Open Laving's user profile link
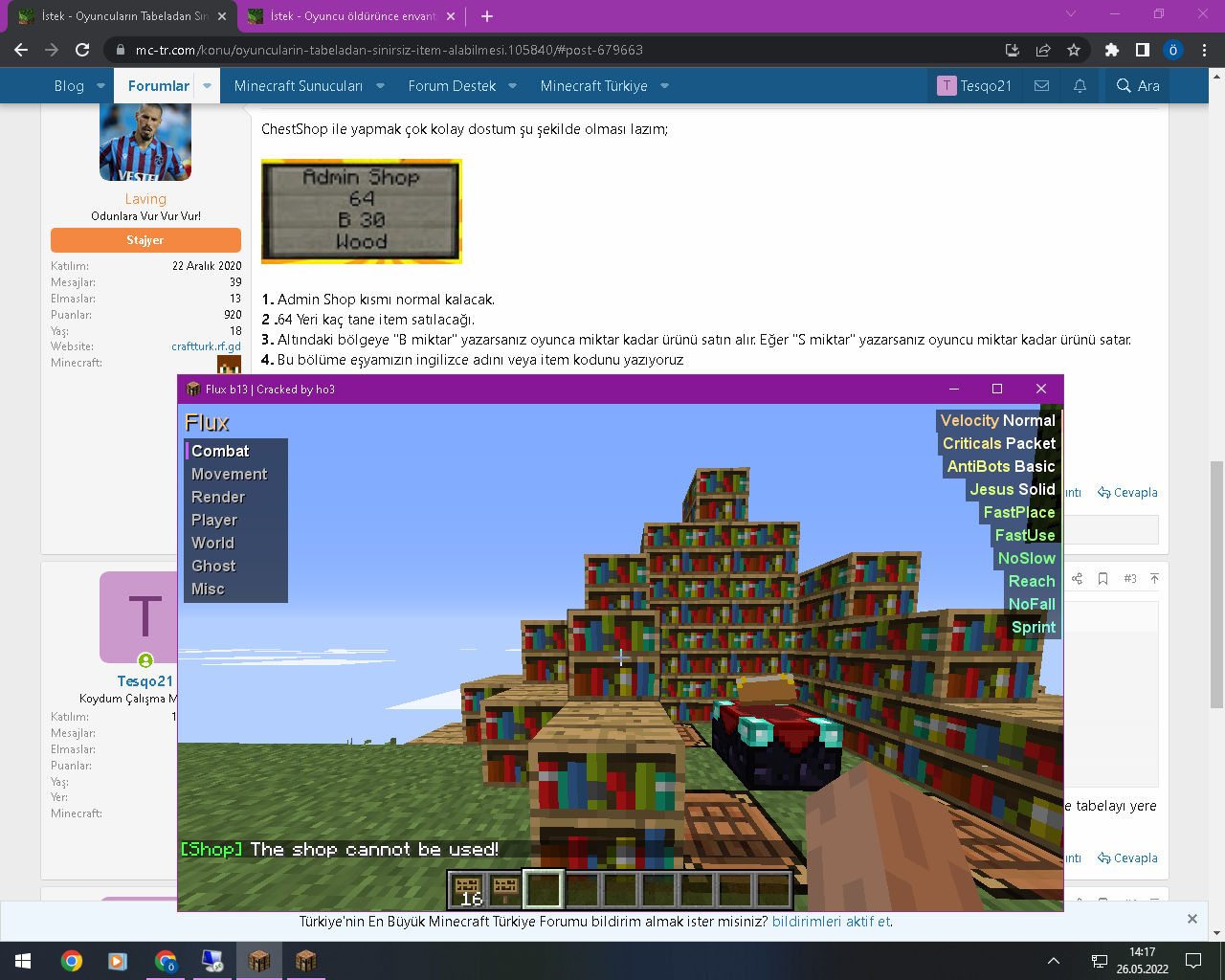Screen dimensions: 1225x980 pos(145,199)
